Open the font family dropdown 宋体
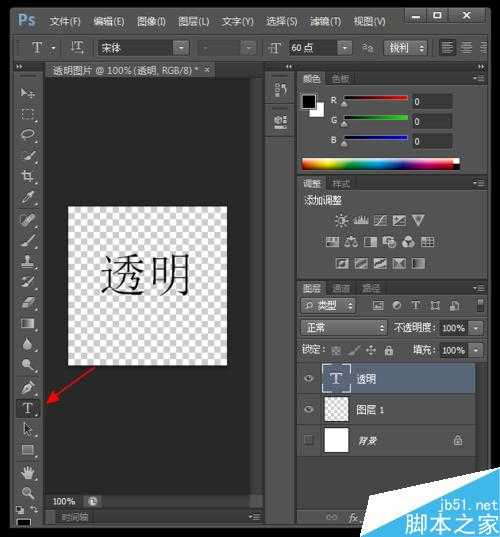 181,48
